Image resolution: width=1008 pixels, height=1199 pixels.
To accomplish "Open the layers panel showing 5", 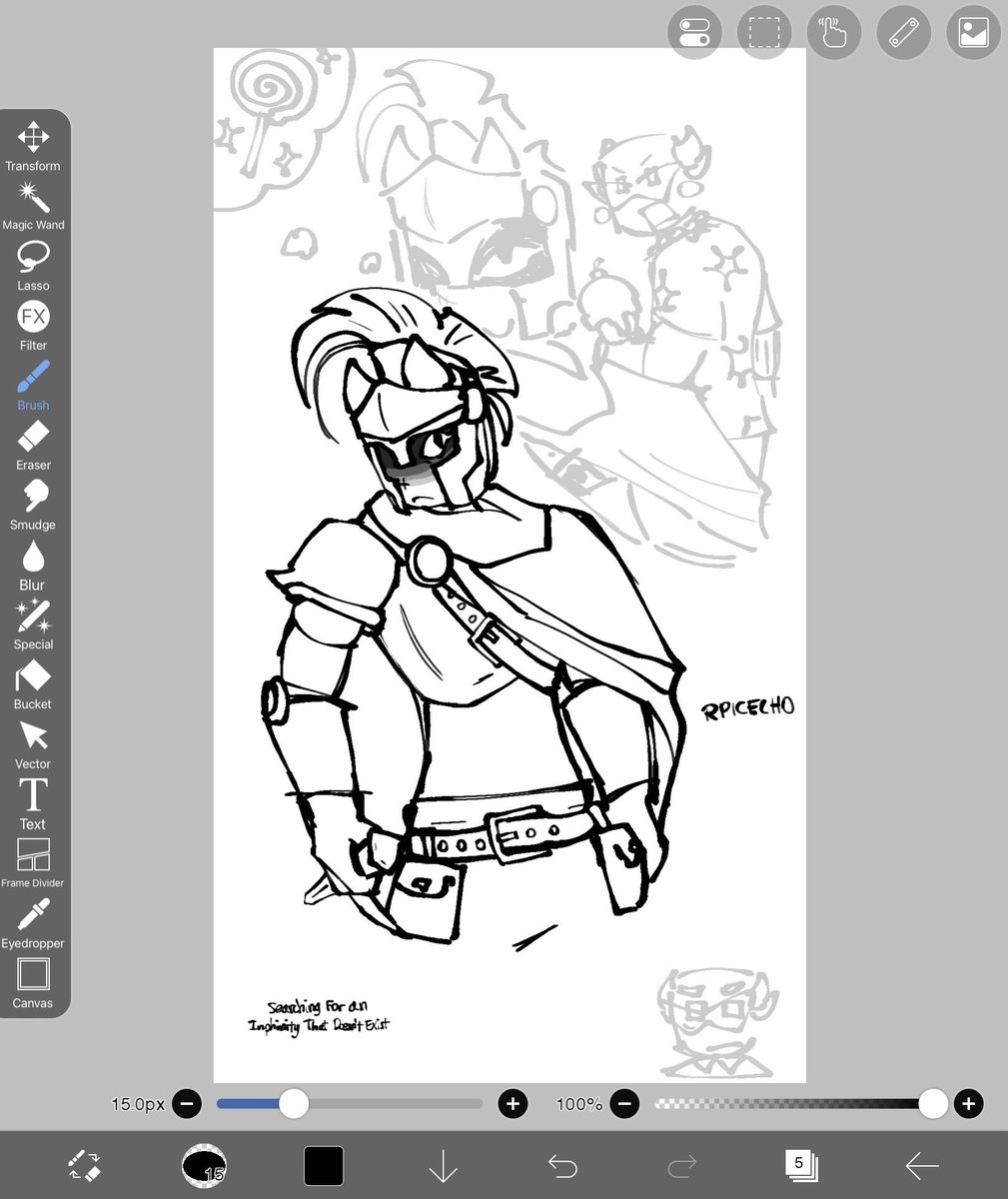I will click(801, 1165).
